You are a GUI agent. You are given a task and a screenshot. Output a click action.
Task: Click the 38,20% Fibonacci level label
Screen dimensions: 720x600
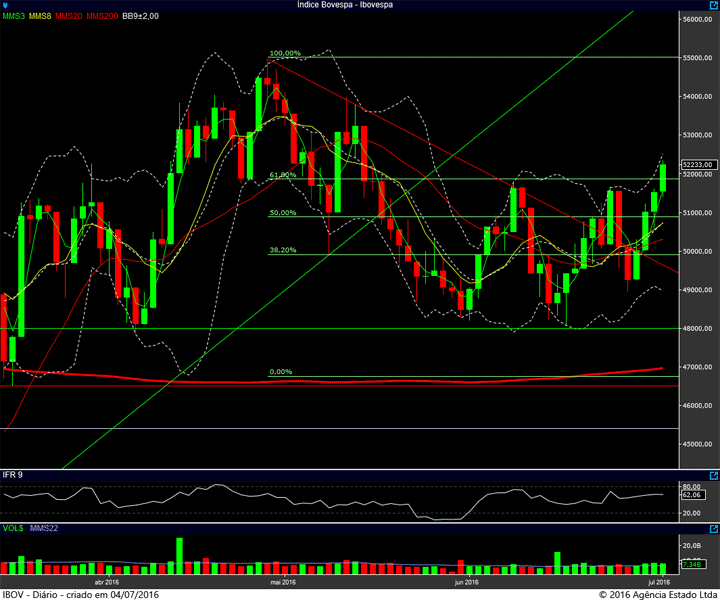283,250
